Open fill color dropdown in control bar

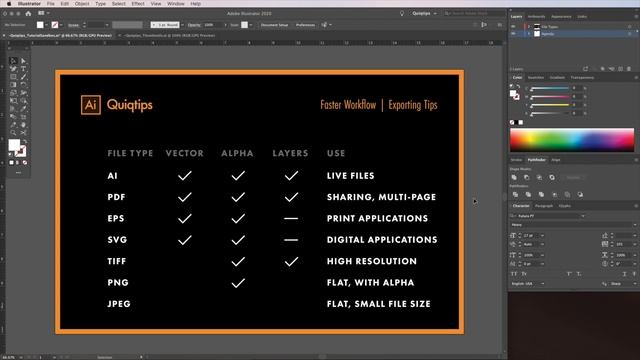point(47,25)
